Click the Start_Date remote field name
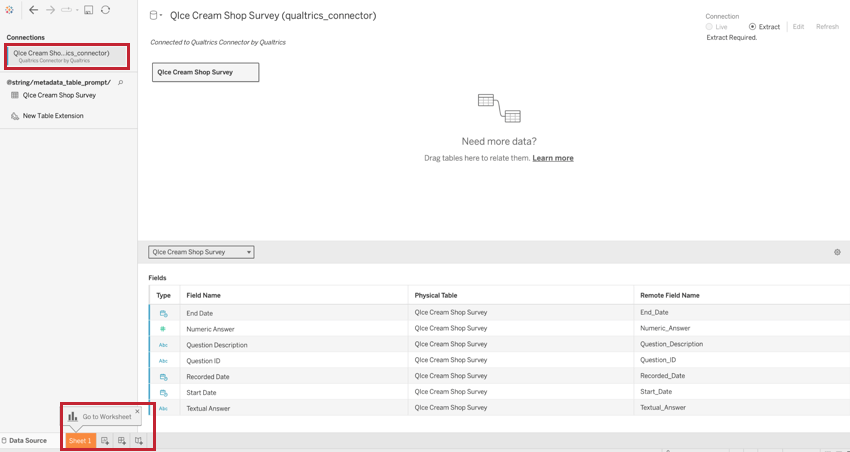Screen dimensions: 850x452 coord(656,391)
